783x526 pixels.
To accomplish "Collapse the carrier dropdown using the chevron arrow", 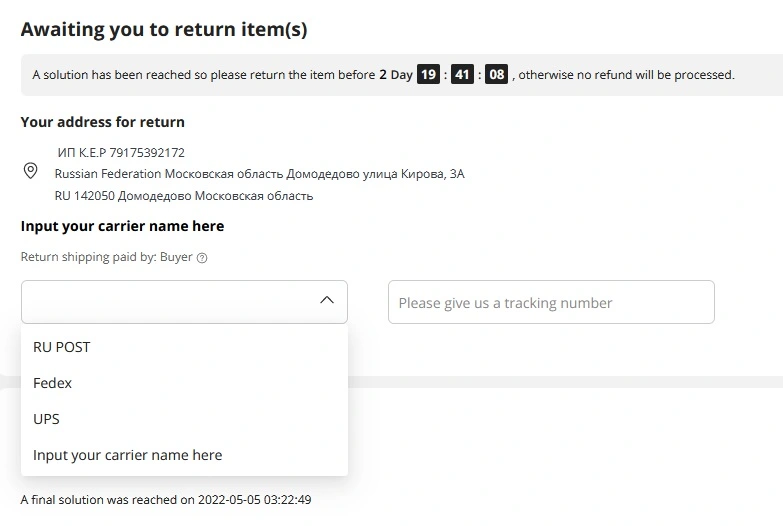I will click(327, 300).
